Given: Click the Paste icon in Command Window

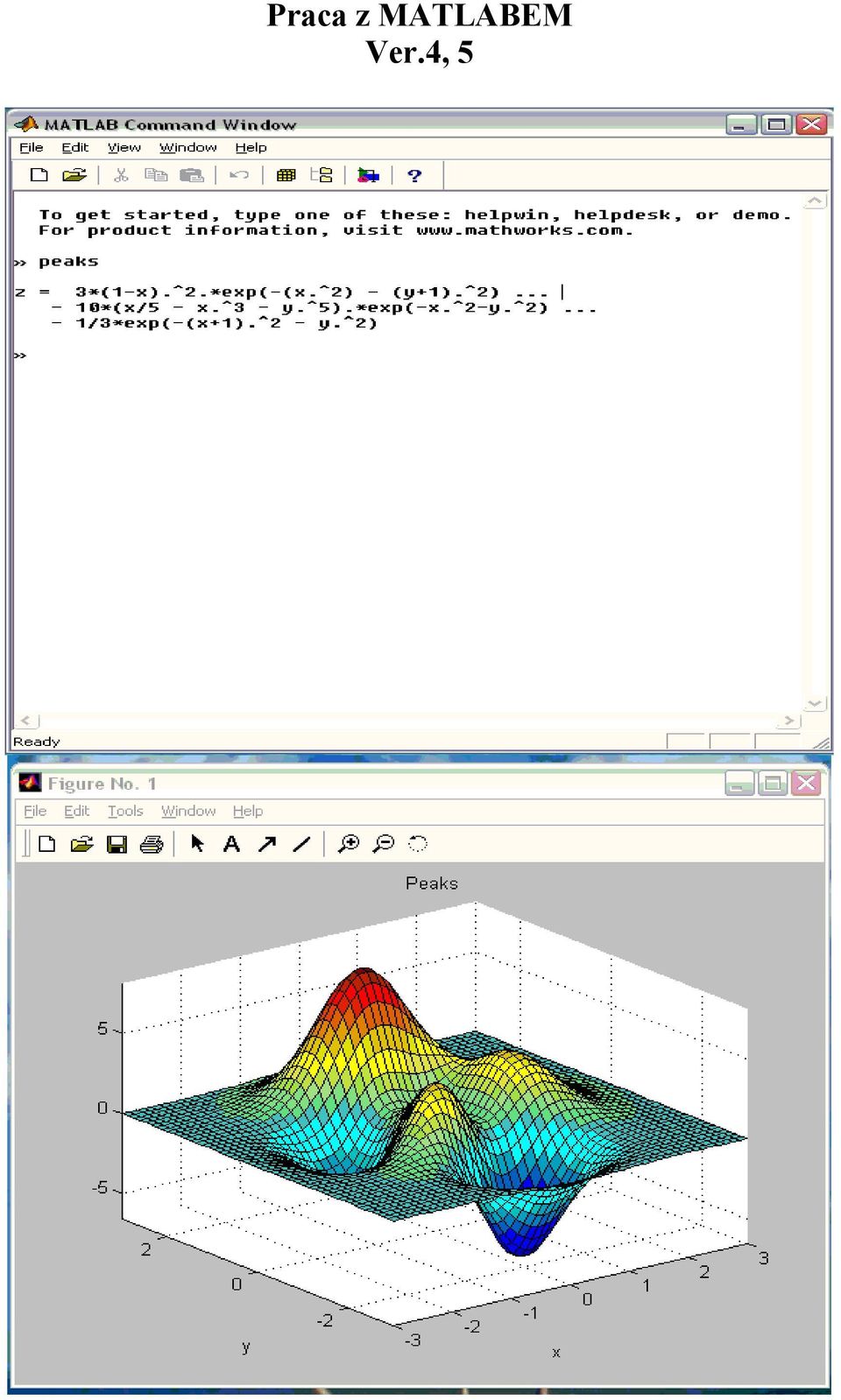Looking at the screenshot, I should click(191, 175).
